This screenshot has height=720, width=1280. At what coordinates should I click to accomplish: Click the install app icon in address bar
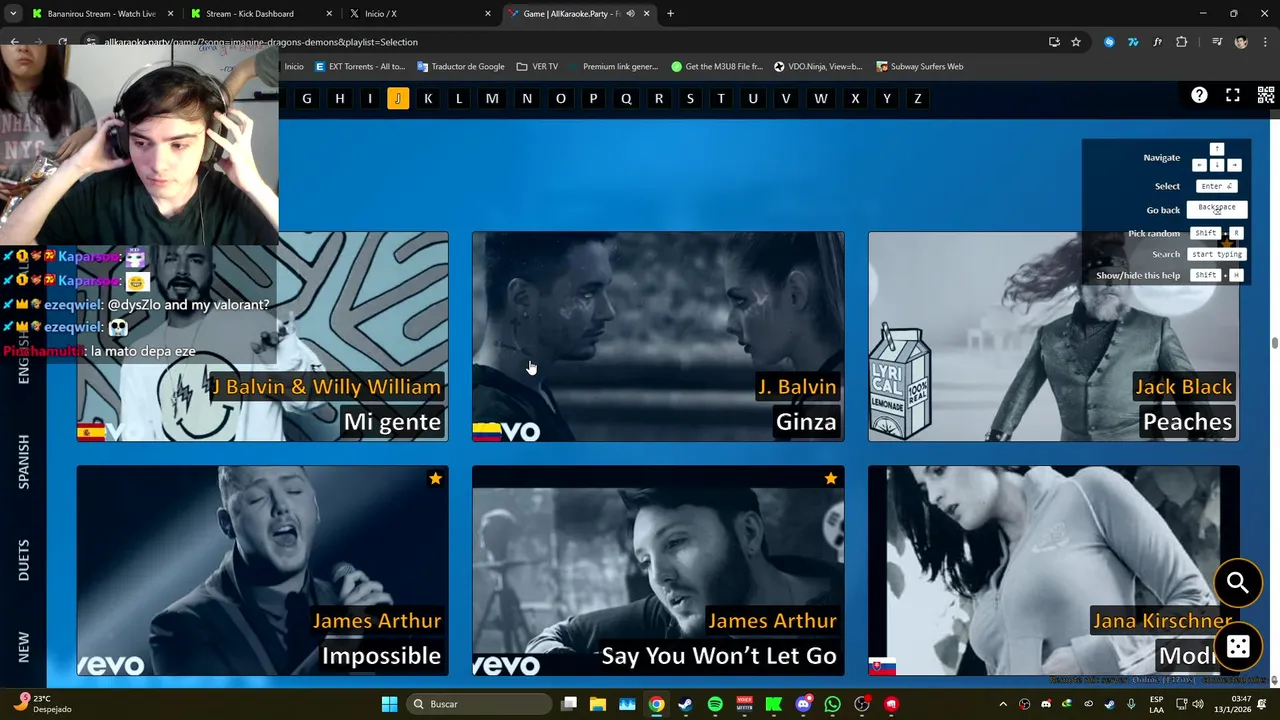pos(1054,42)
